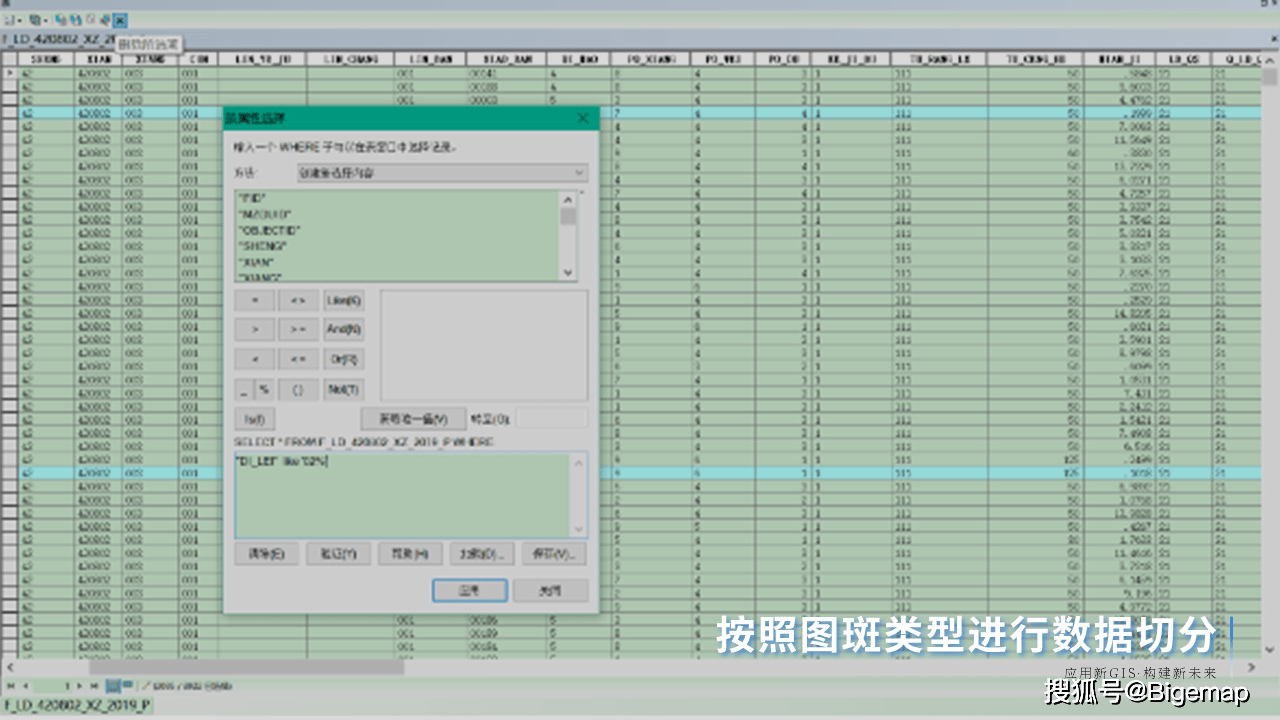Go to the previous record
The height and width of the screenshot is (720, 1280).
[x=25, y=686]
